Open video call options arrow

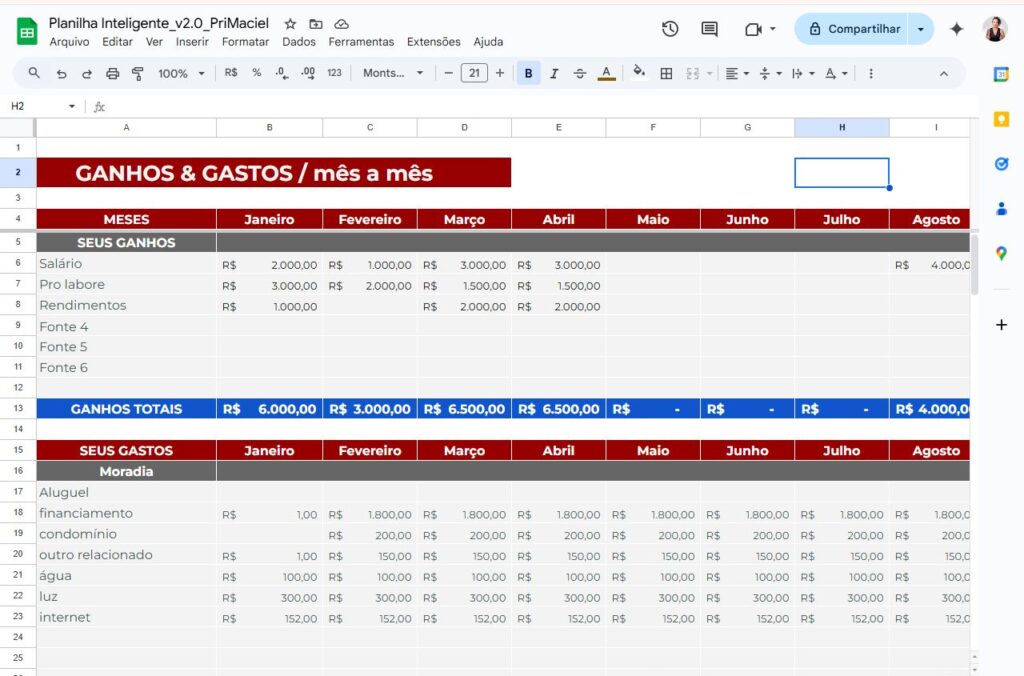[773, 29]
